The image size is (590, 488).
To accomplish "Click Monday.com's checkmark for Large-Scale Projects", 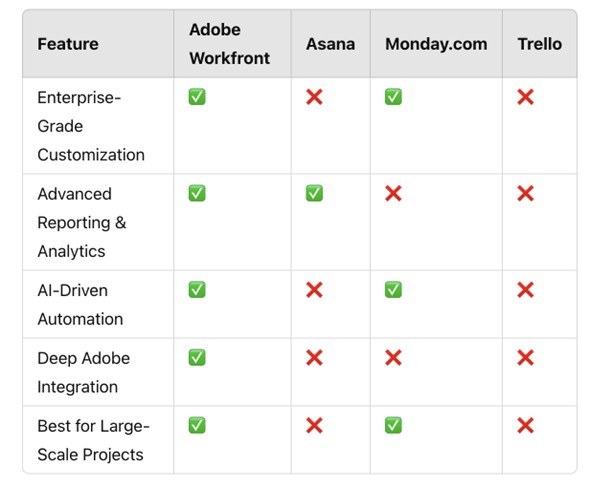I will coord(393,425).
